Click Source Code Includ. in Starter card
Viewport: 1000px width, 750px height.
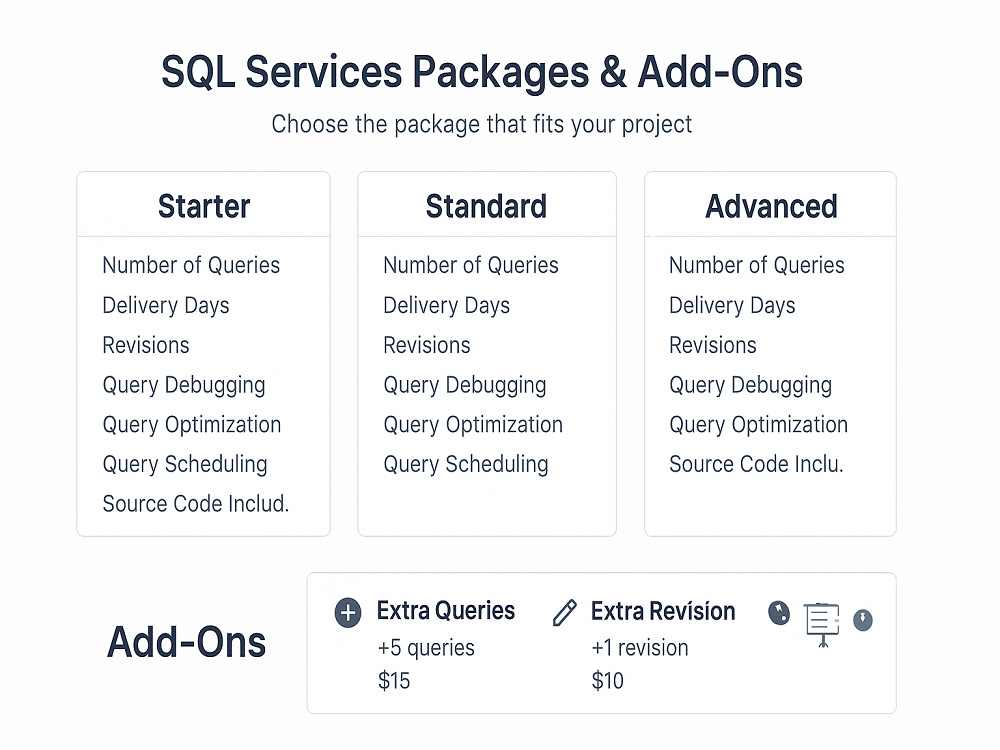196,504
